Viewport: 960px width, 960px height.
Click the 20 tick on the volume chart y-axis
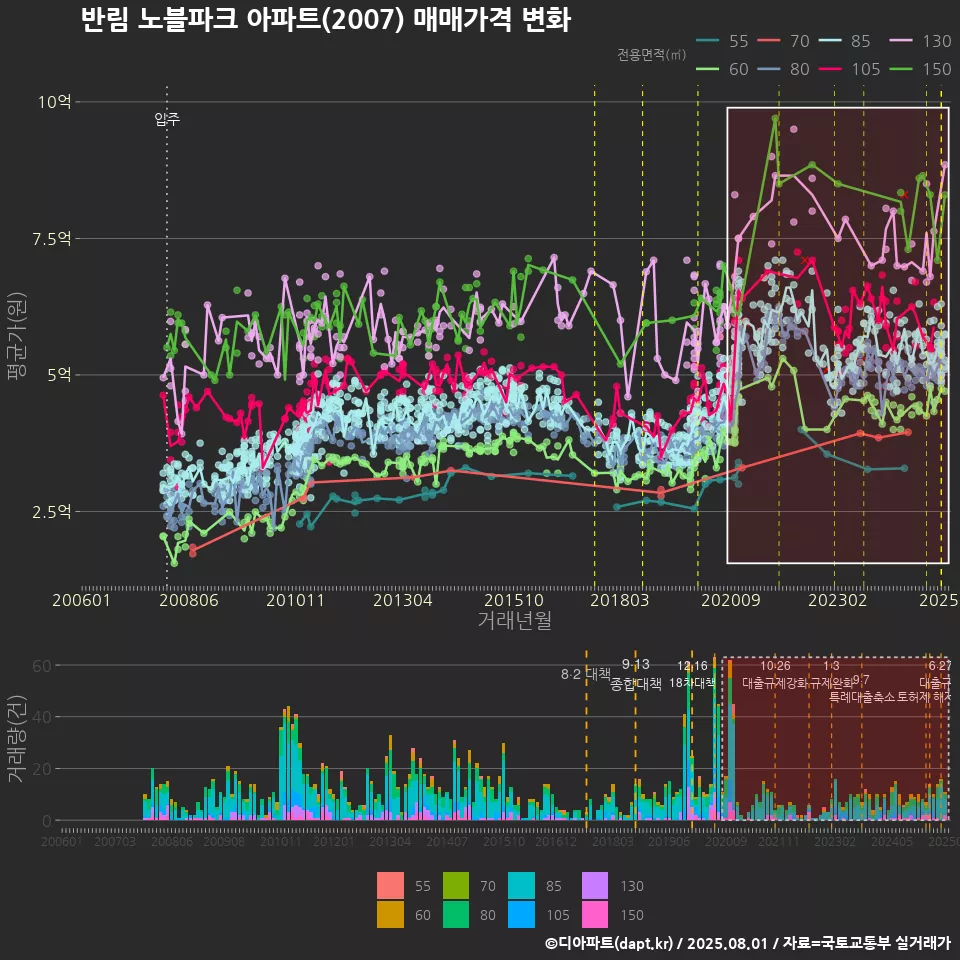pos(42,769)
